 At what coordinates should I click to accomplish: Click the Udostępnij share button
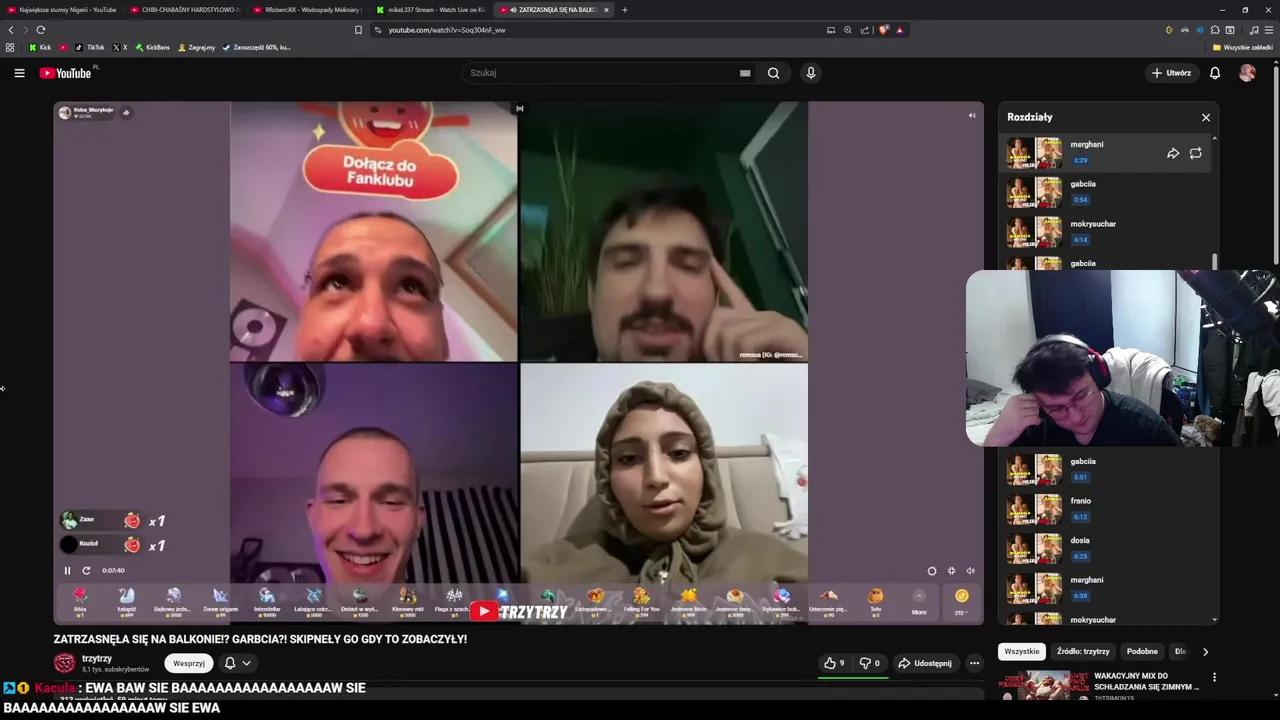(x=925, y=663)
